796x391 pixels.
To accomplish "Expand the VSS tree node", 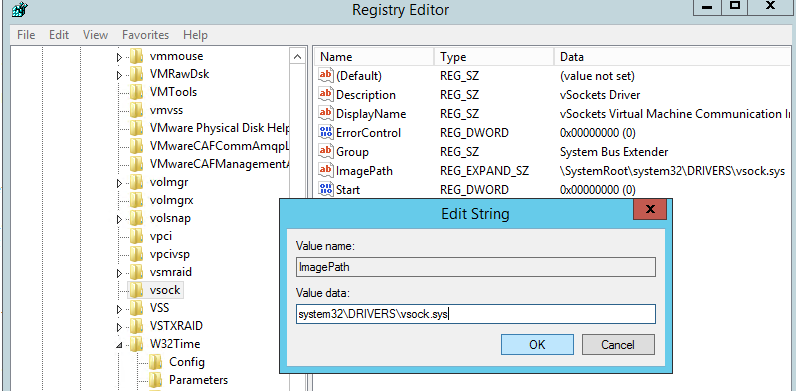I will pyautogui.click(x=119, y=309).
